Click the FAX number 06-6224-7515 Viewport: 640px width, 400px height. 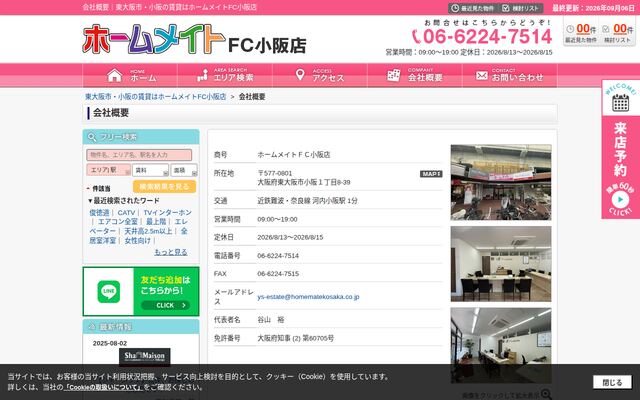tap(278, 274)
